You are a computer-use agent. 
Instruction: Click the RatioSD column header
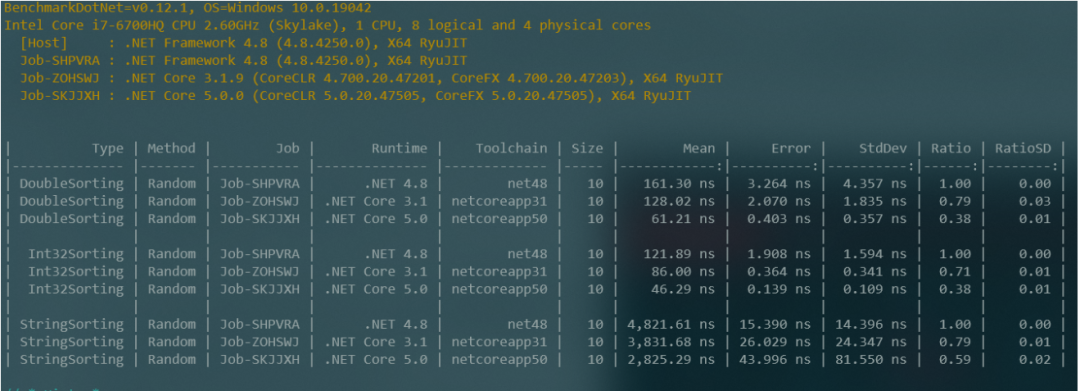[x=1023, y=148]
